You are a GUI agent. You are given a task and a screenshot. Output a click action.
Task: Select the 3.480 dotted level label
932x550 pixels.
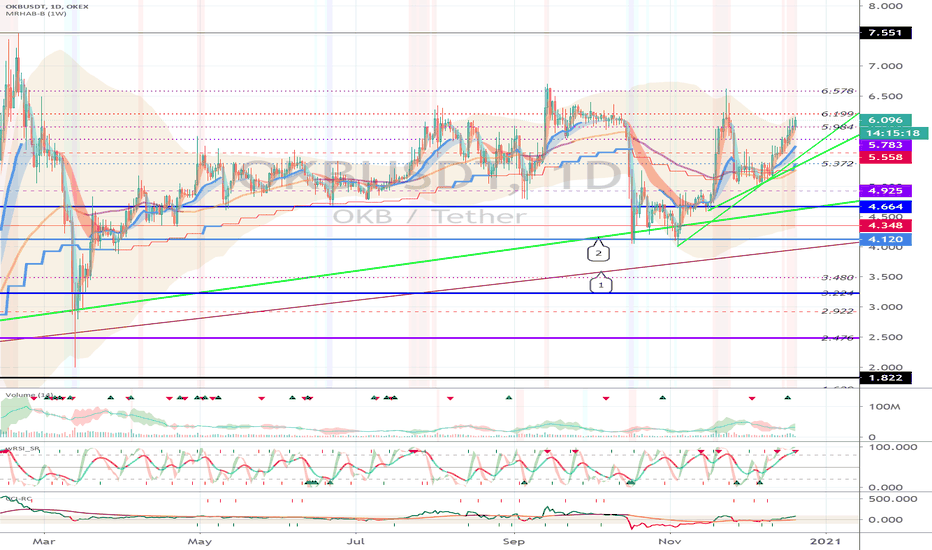point(837,278)
